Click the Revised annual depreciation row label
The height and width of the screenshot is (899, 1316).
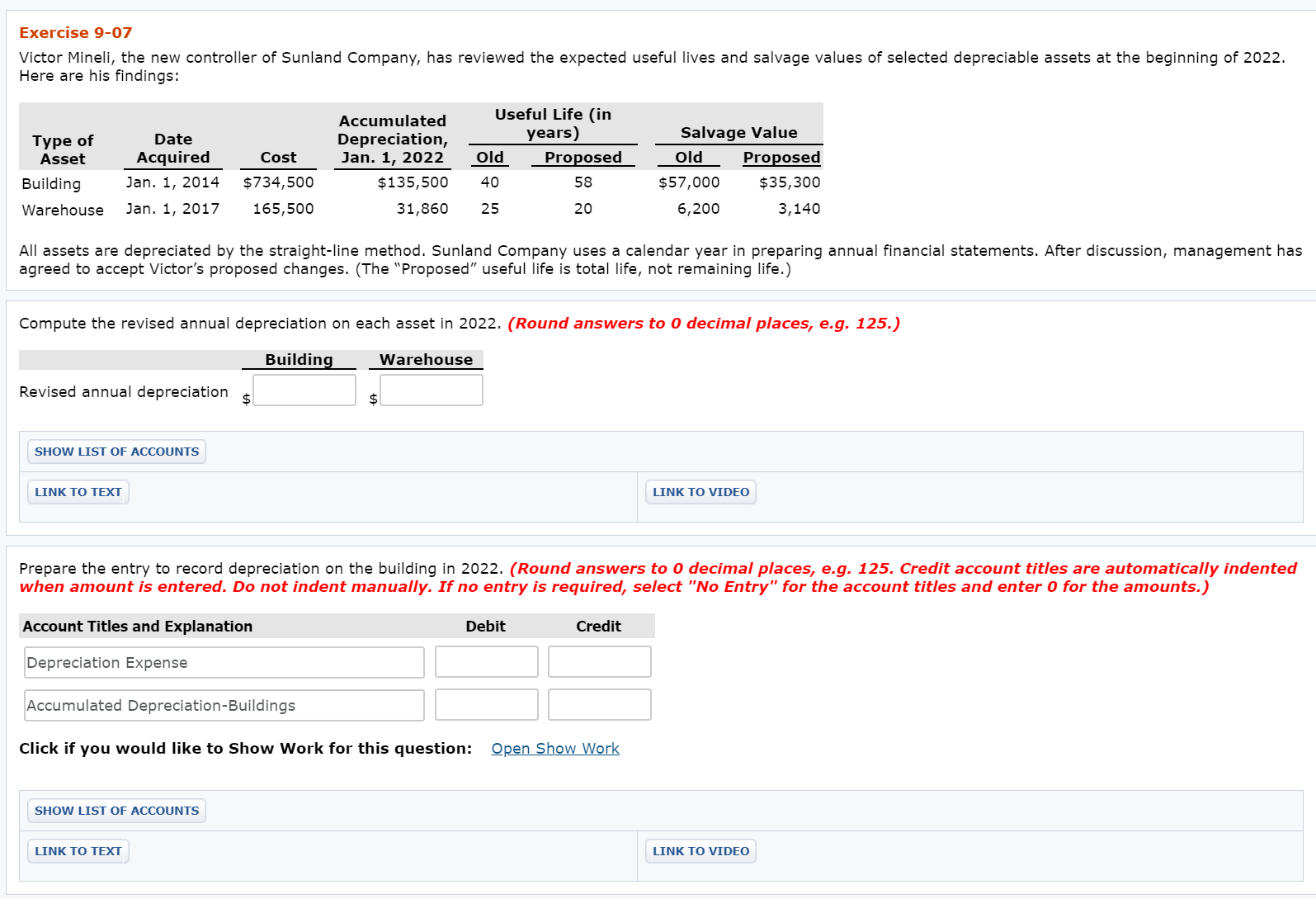tap(124, 392)
